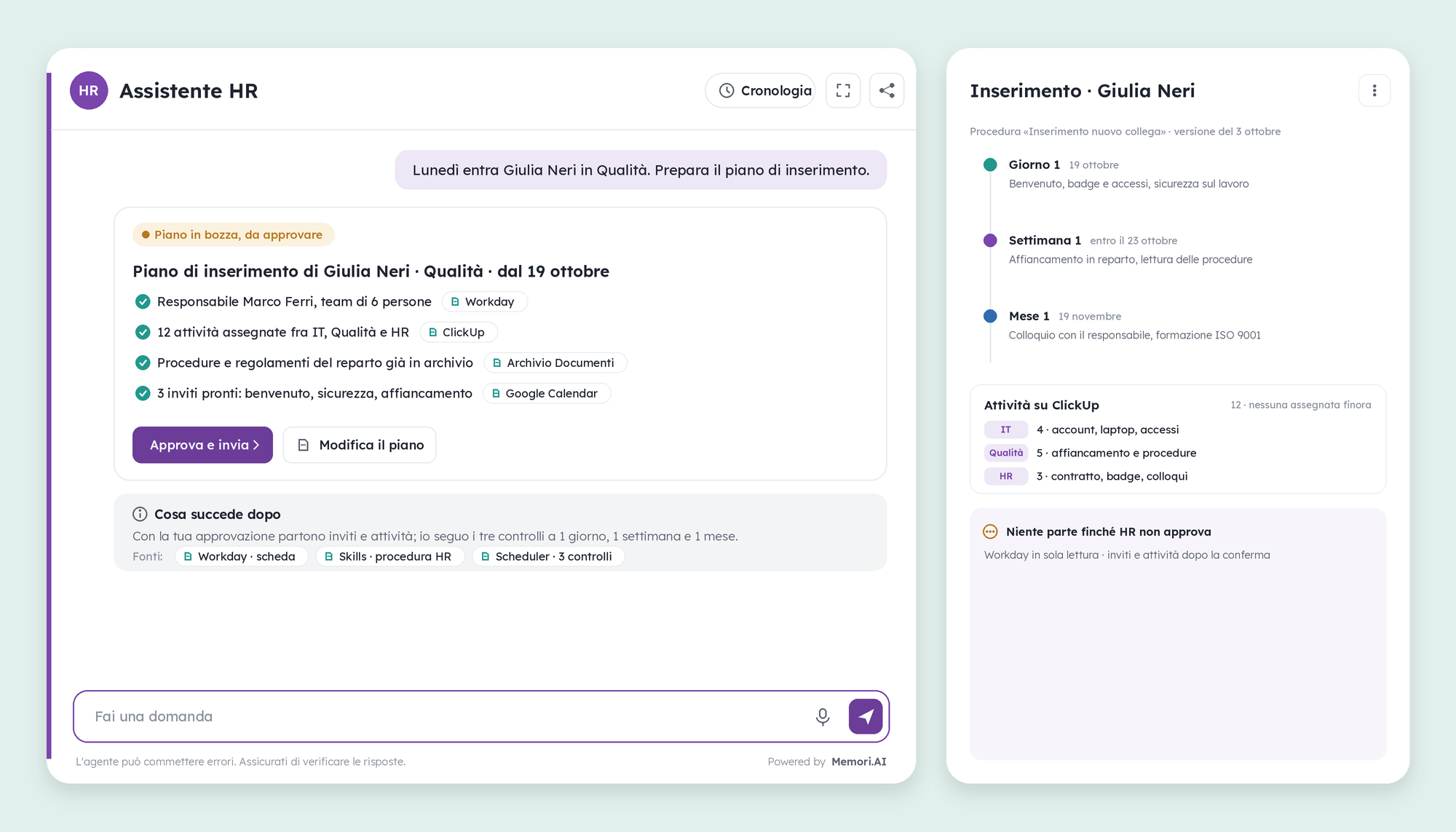Click the Assistente HR title

pos(189,90)
